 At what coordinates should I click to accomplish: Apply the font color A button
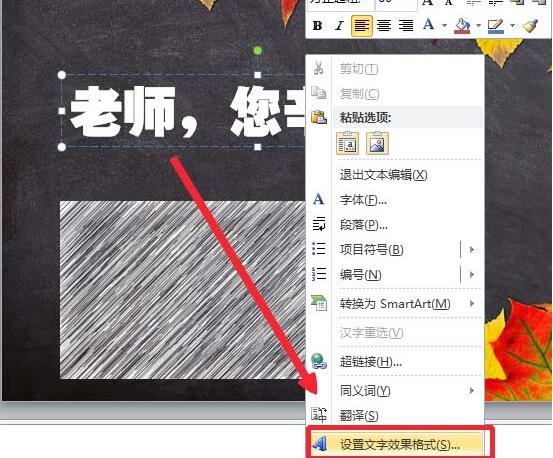(x=429, y=25)
